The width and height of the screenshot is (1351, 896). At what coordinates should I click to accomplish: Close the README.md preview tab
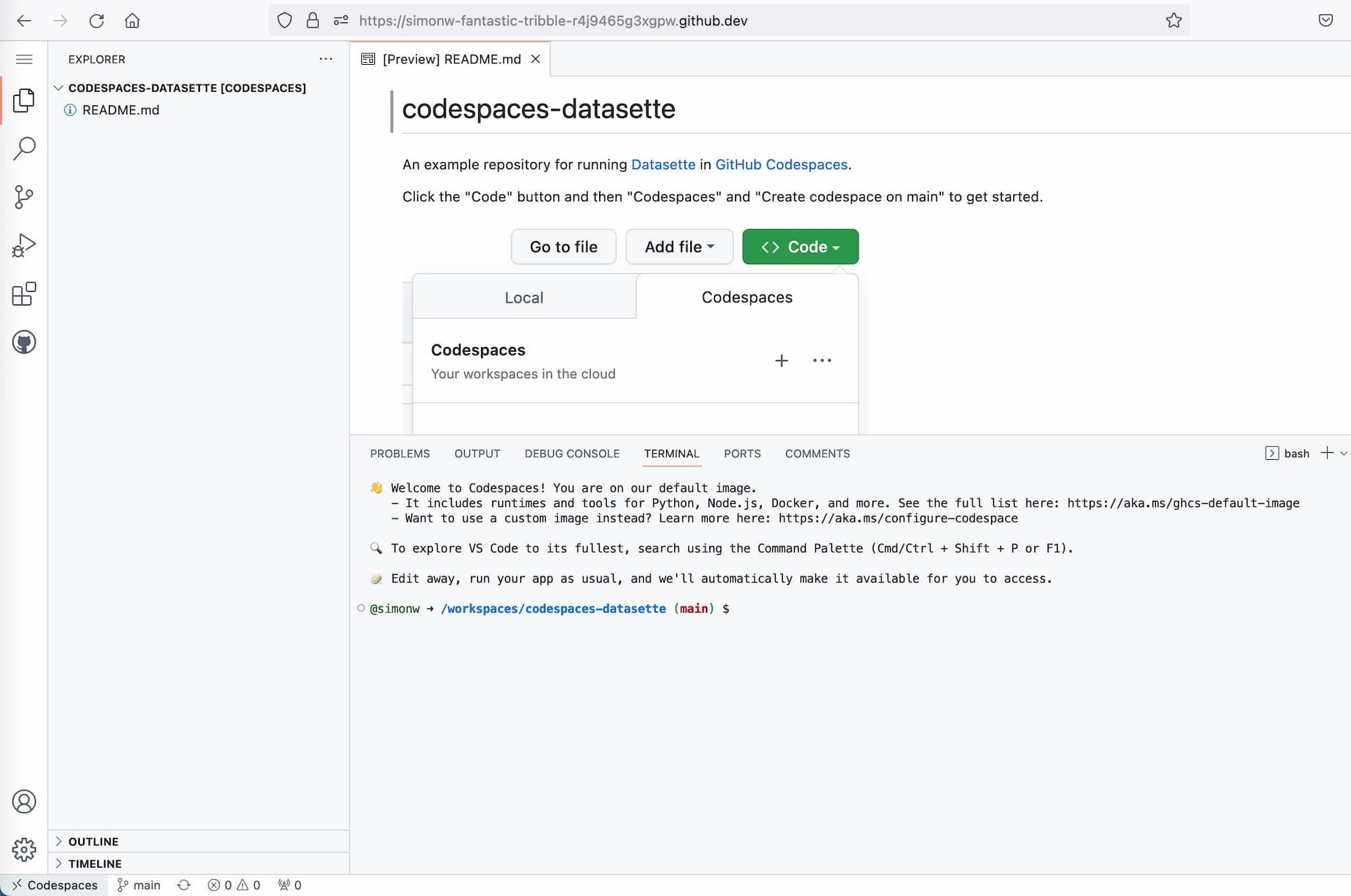click(536, 59)
